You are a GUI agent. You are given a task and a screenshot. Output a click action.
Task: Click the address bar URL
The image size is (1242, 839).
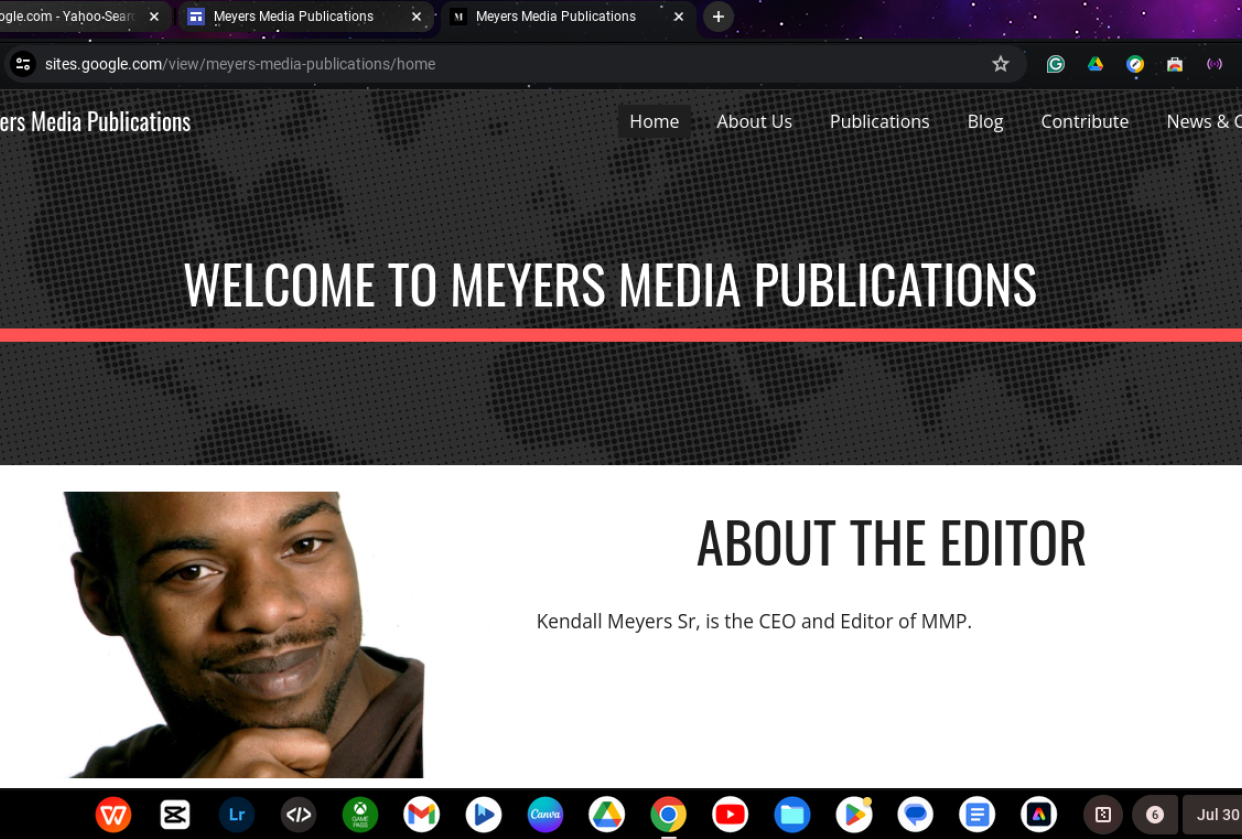(240, 64)
